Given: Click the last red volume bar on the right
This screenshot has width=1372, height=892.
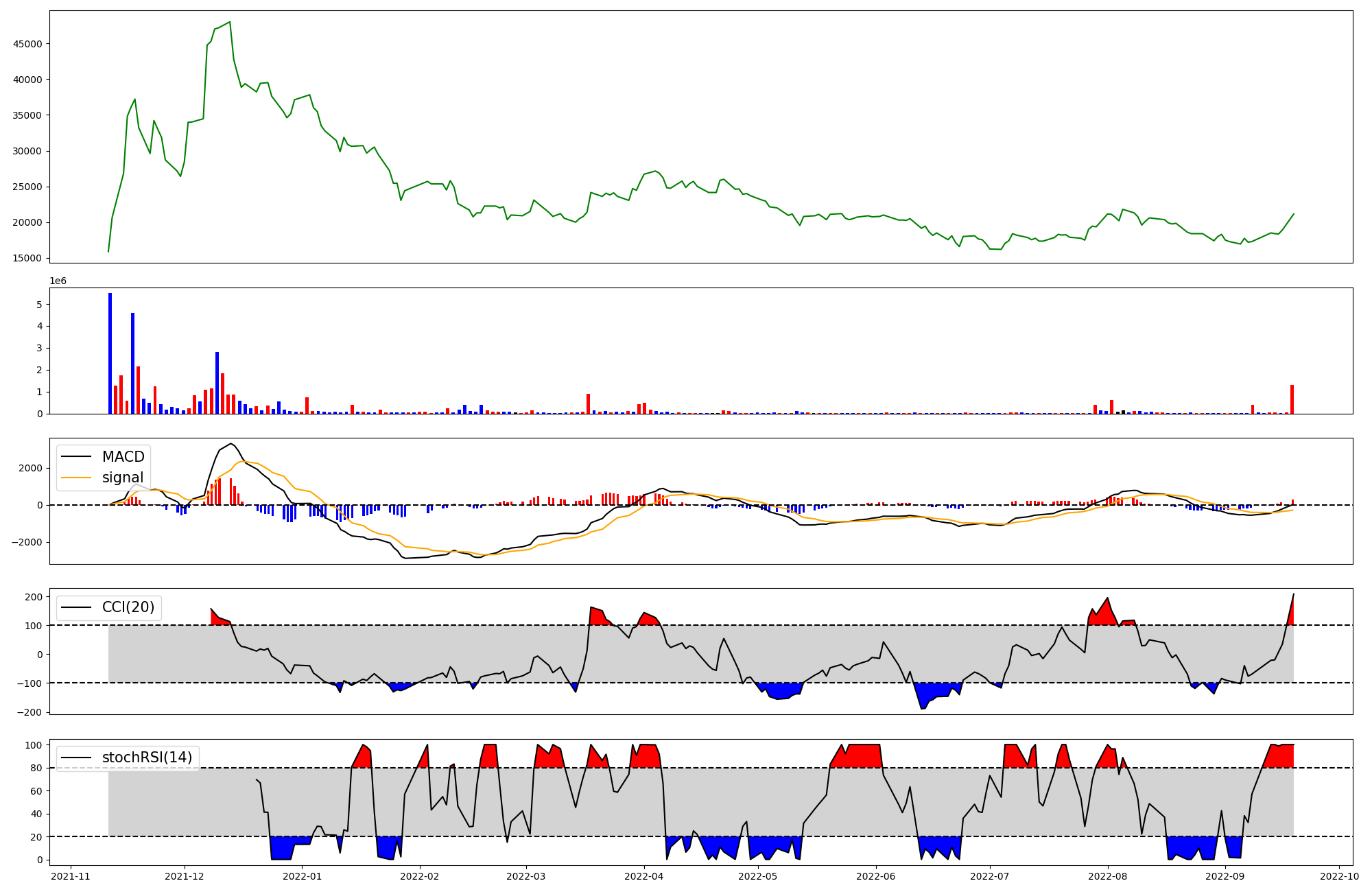Looking at the screenshot, I should (1292, 399).
